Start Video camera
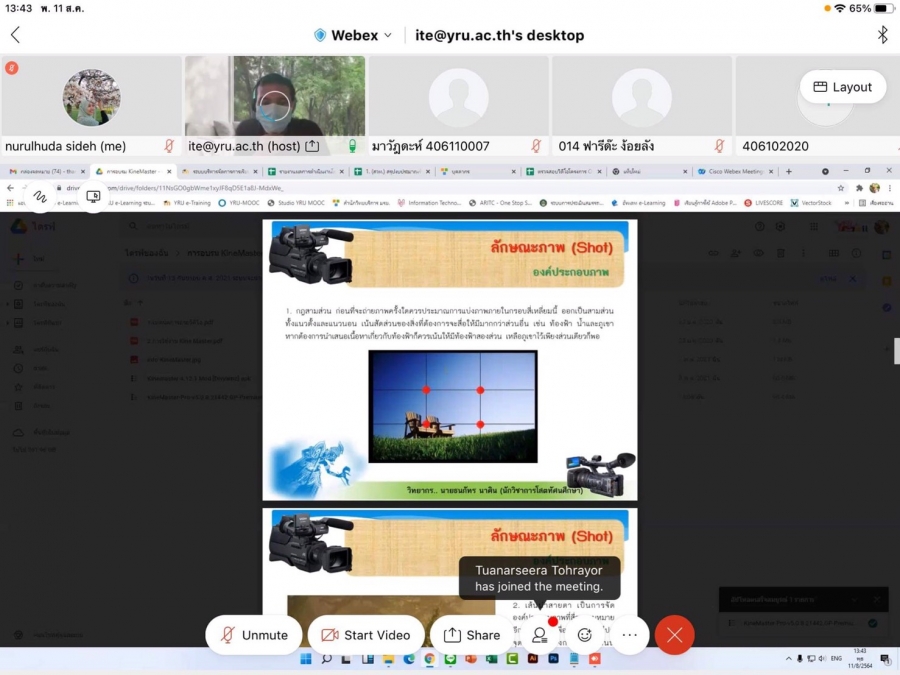 pos(365,635)
